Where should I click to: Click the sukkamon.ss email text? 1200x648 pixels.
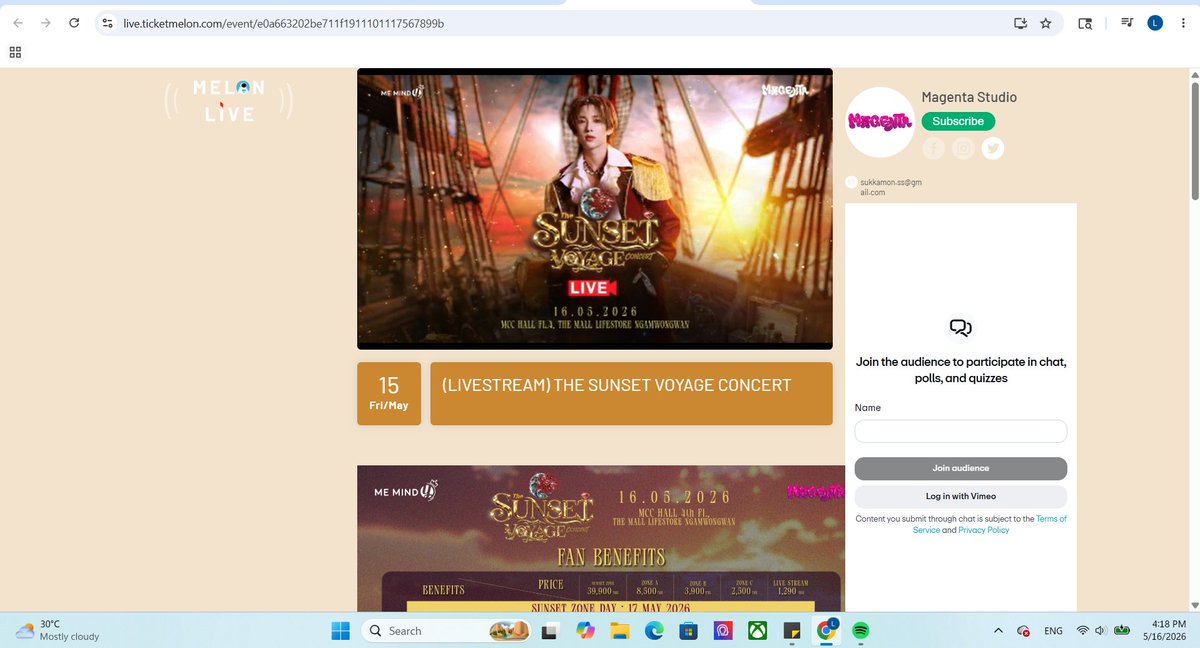pos(891,187)
